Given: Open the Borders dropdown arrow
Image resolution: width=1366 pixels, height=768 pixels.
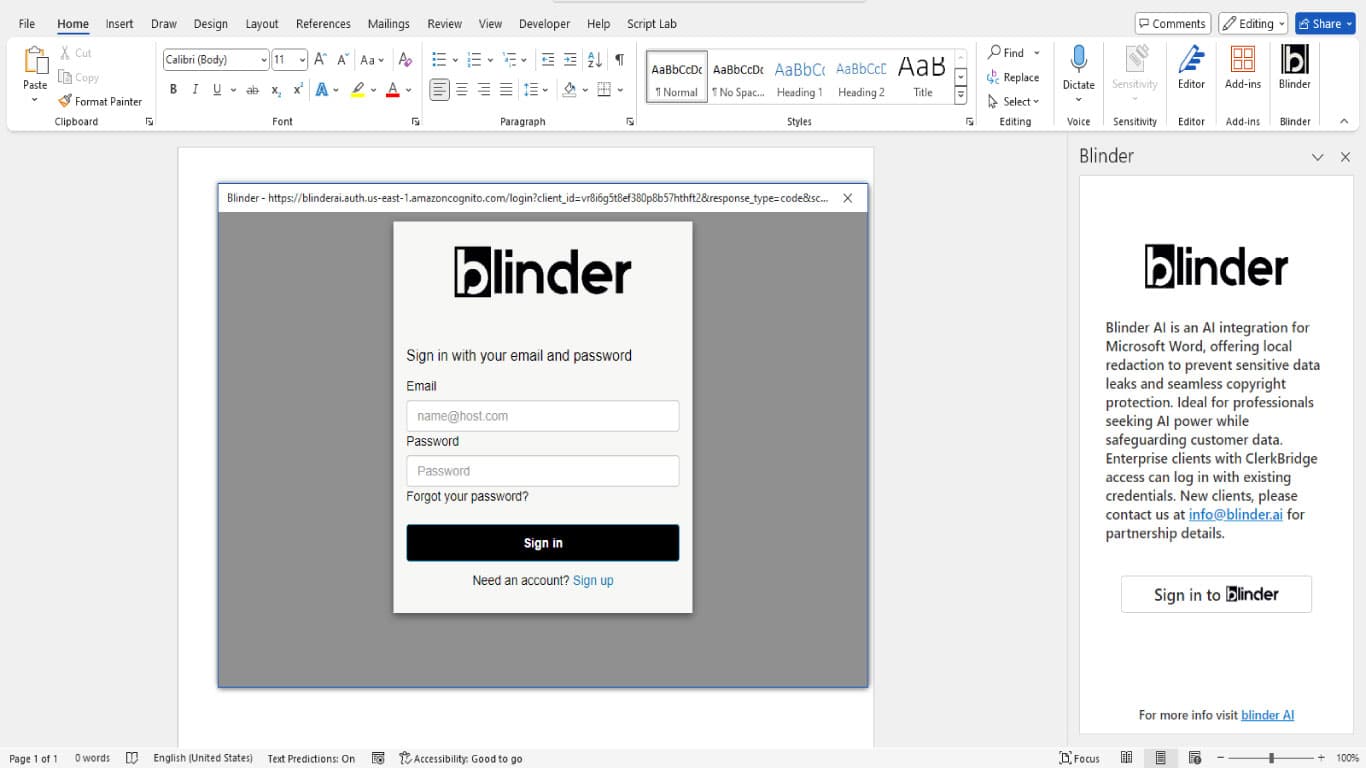Looking at the screenshot, I should pyautogui.click(x=621, y=90).
